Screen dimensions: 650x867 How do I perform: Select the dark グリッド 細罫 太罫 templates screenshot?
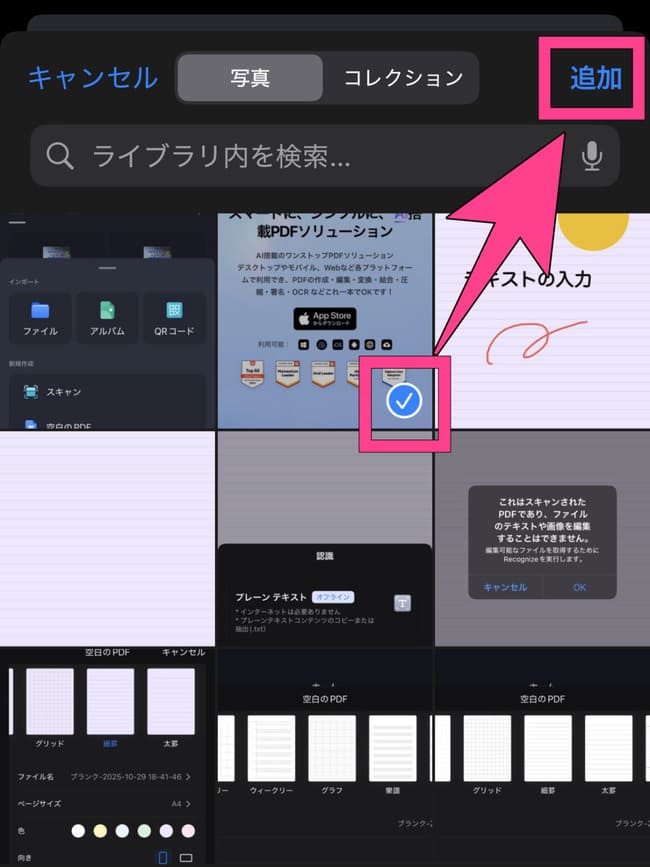pos(543,758)
